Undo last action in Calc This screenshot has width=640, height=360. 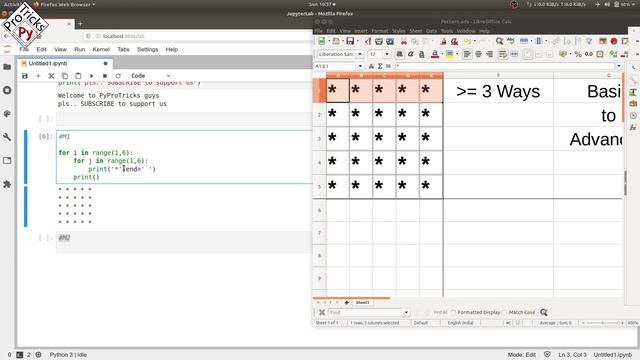[467, 41]
